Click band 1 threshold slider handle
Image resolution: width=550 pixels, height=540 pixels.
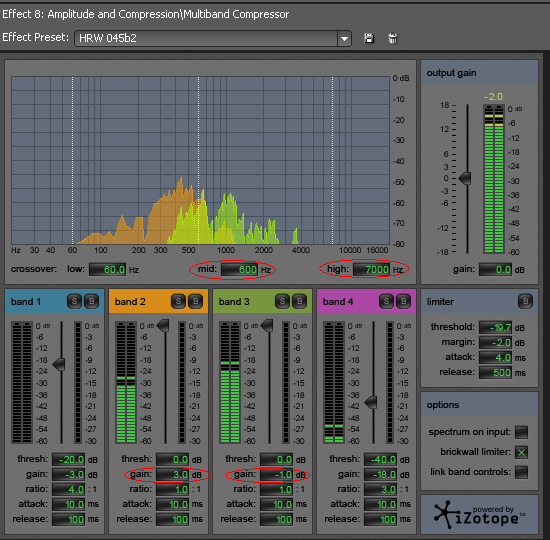[x=59, y=364]
